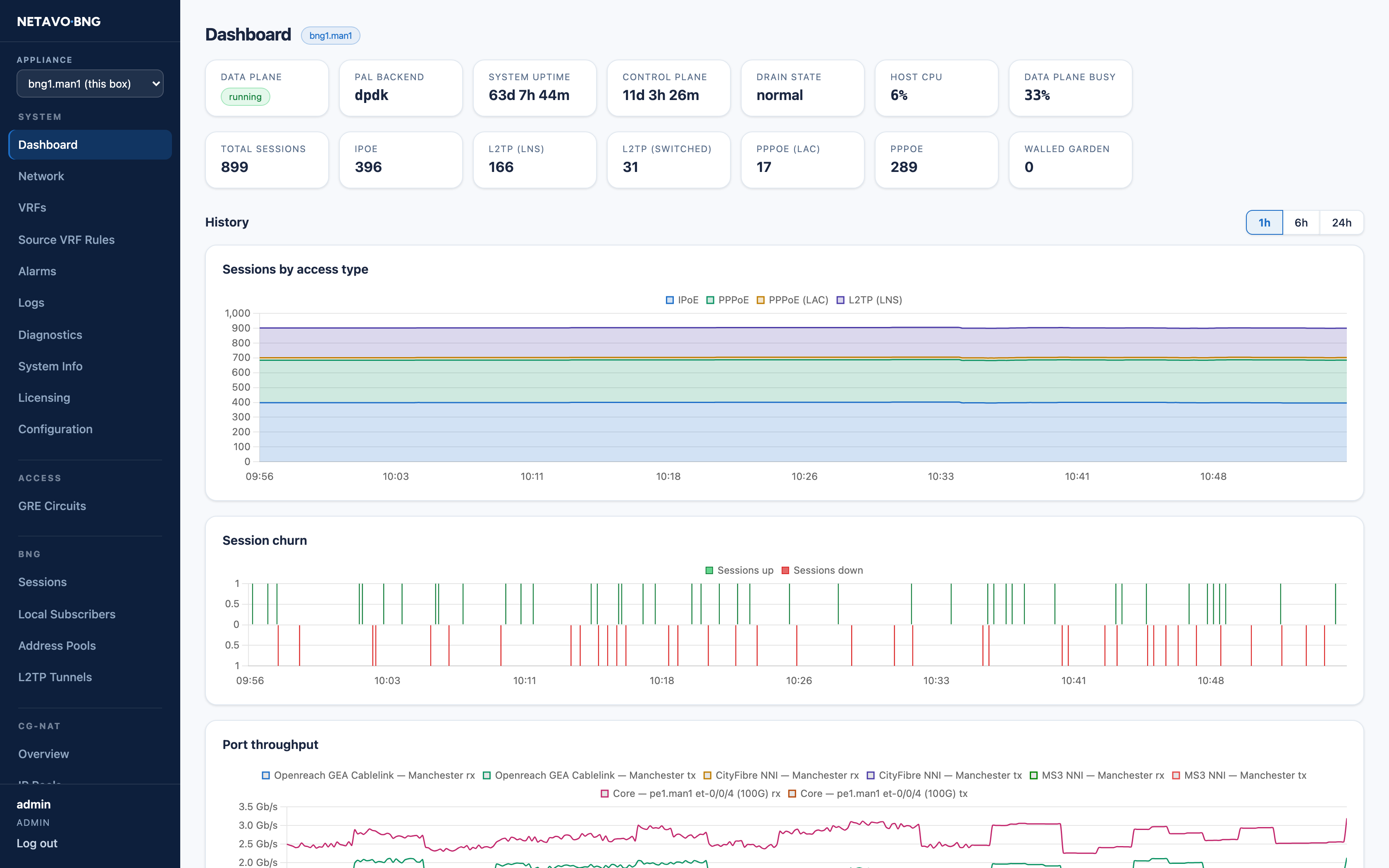Screen dimensions: 1389x868
Task: Switch the history range to 6h
Action: [1301, 223]
